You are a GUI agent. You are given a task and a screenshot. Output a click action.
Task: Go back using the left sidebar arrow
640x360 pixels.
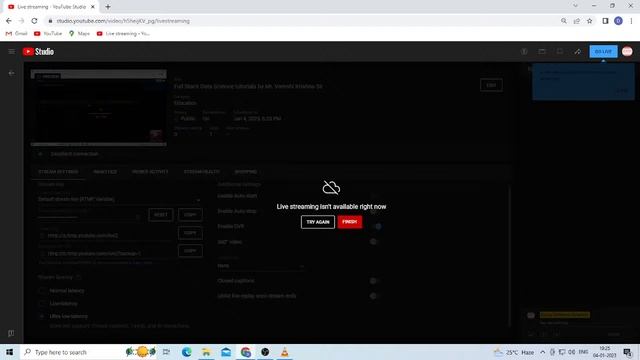coord(11,73)
